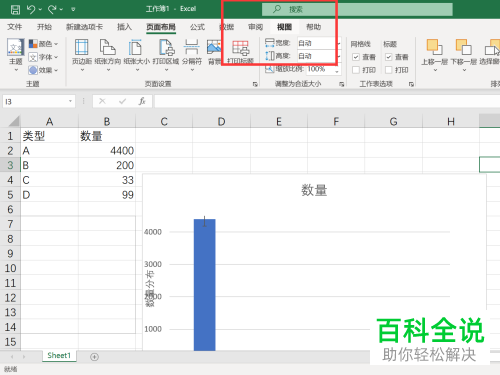Click the Redo arrow icon
The image size is (500, 375).
click(52, 9)
